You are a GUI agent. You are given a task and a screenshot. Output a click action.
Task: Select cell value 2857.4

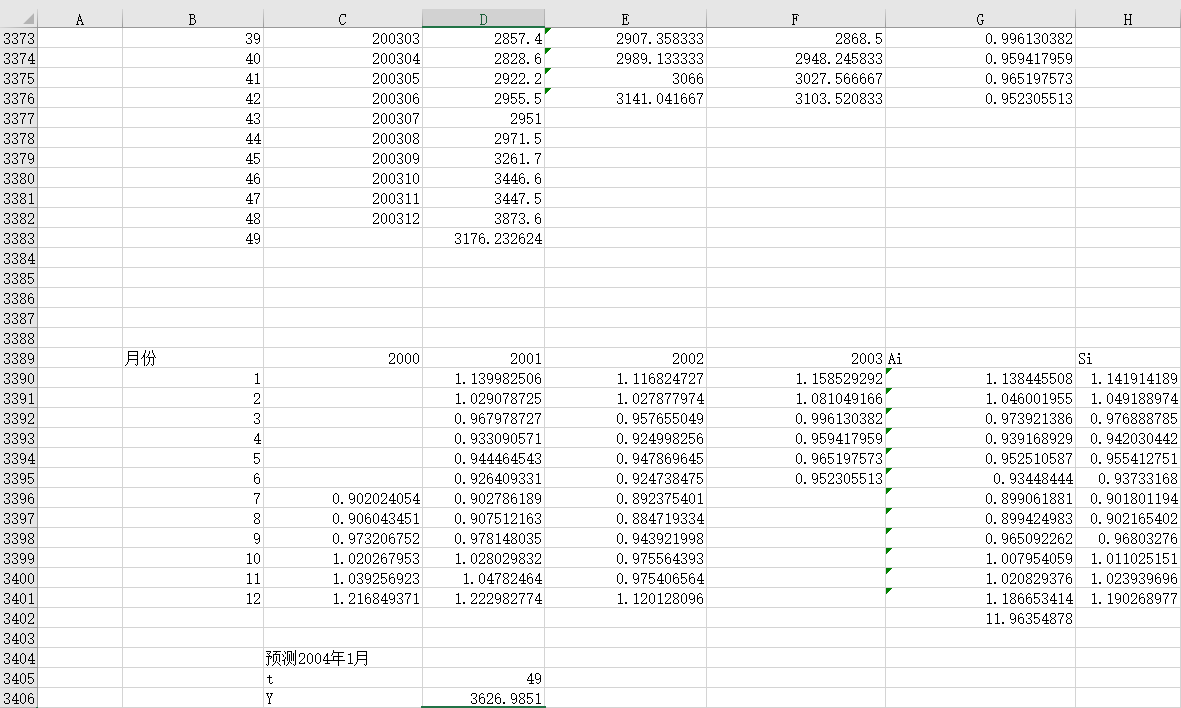[x=484, y=38]
